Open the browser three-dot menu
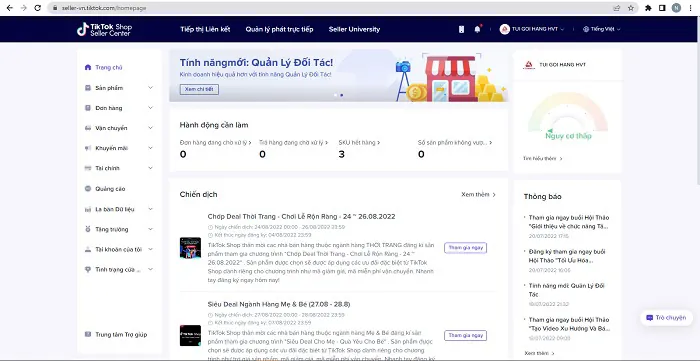Image resolution: width=700 pixels, height=361 pixels. tap(691, 8)
